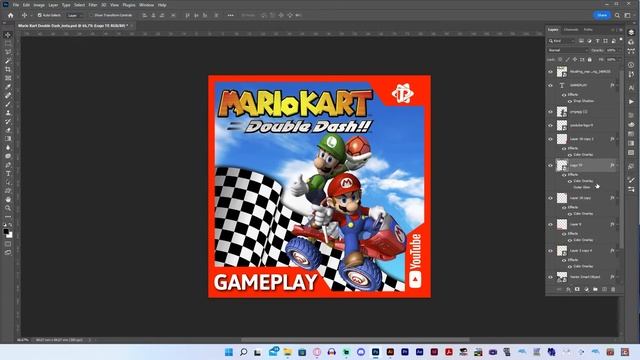This screenshot has width=640, height=360.
Task: Click new adjustment layer icon
Action: pos(586,289)
